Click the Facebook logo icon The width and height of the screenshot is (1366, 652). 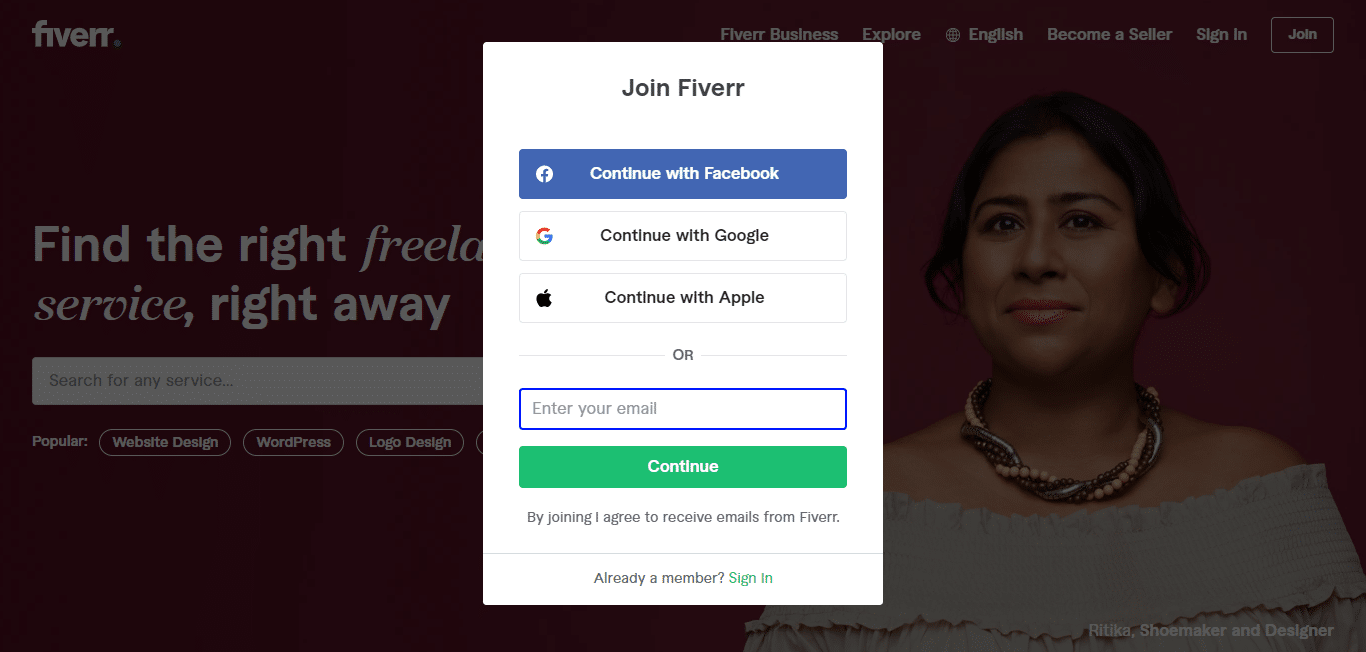[544, 174]
